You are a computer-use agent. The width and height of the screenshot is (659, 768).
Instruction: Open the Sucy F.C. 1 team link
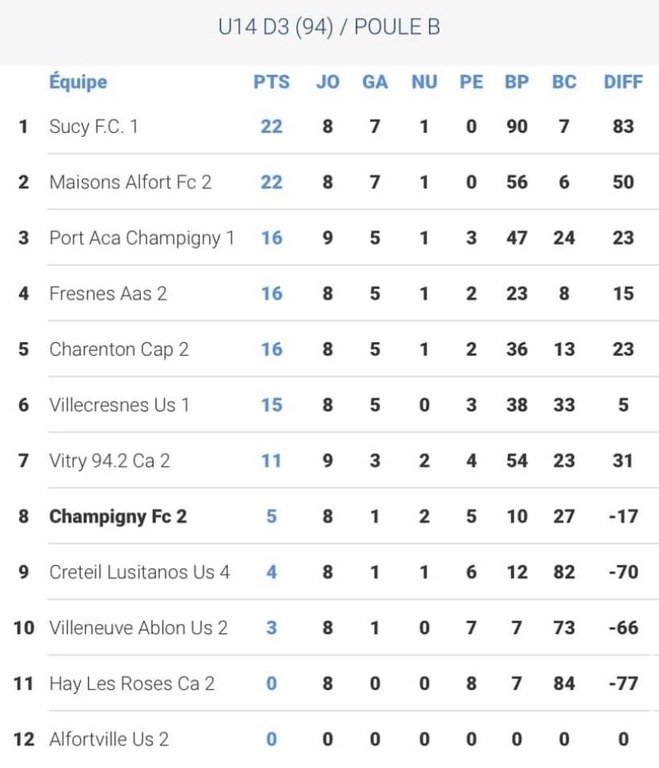point(94,127)
